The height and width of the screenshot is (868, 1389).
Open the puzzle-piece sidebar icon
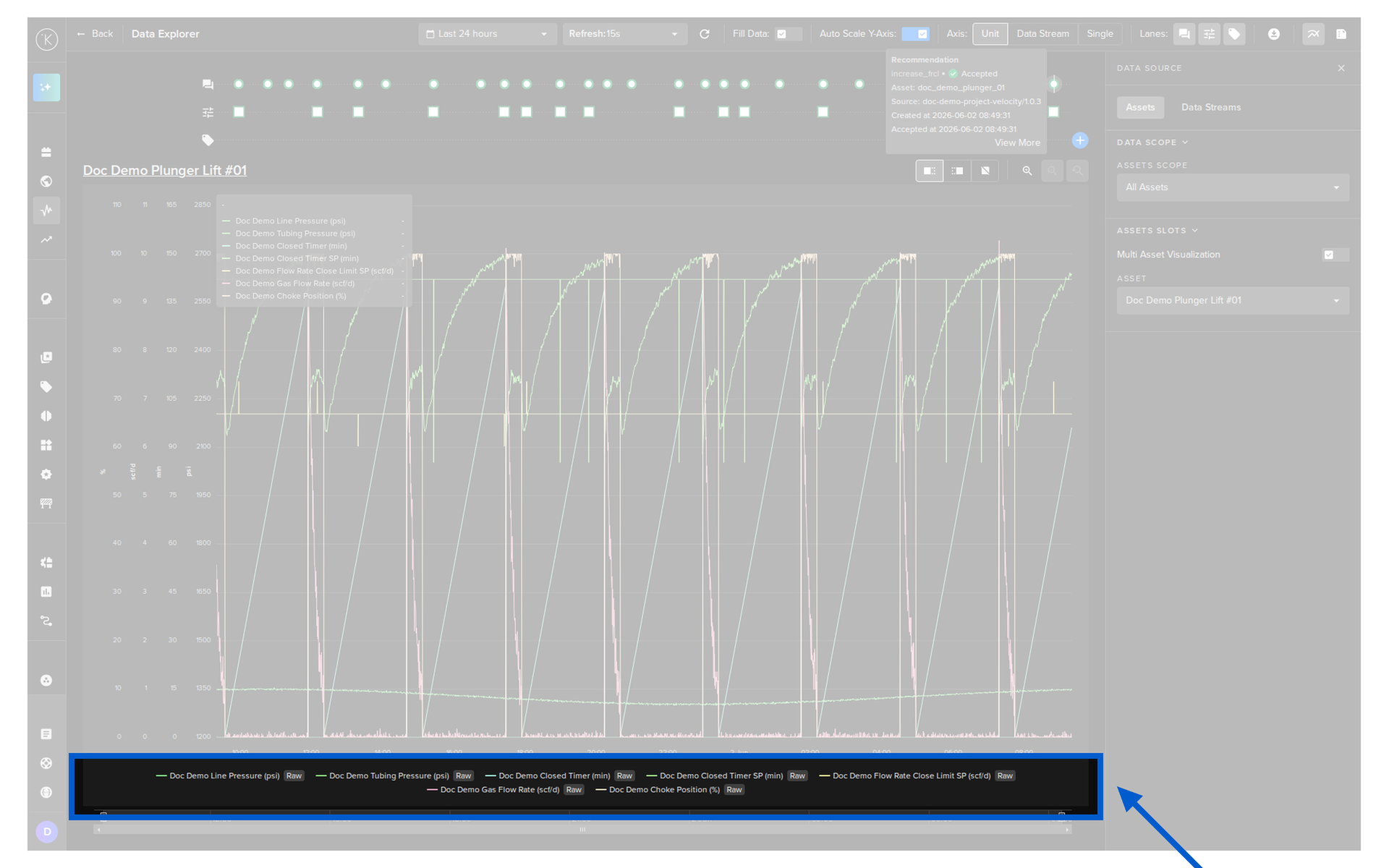coord(46,563)
